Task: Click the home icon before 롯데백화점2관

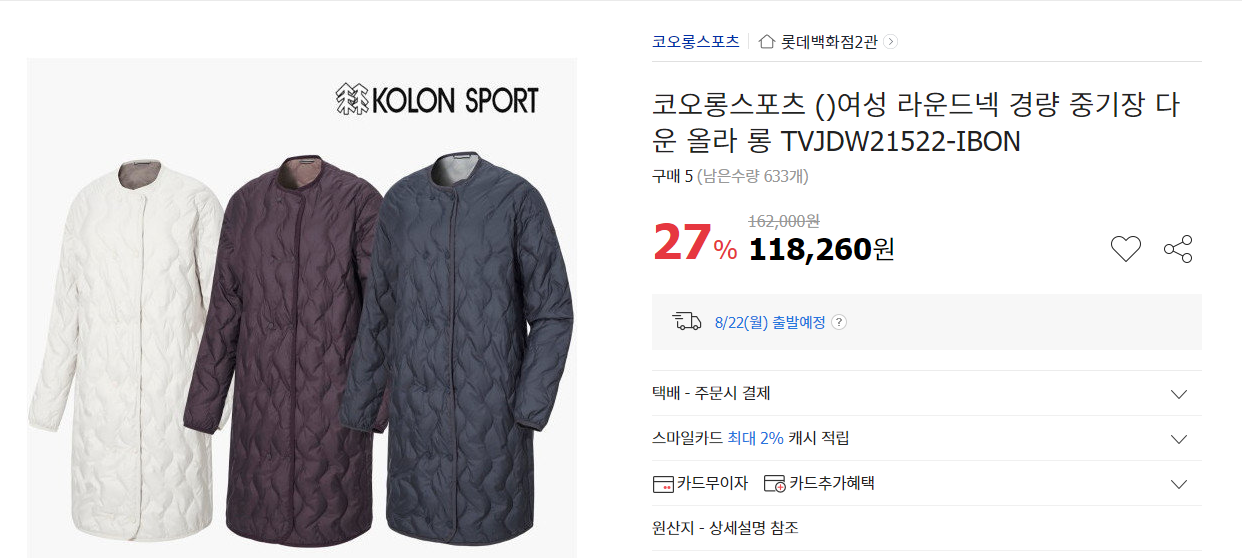Action: pyautogui.click(x=767, y=42)
